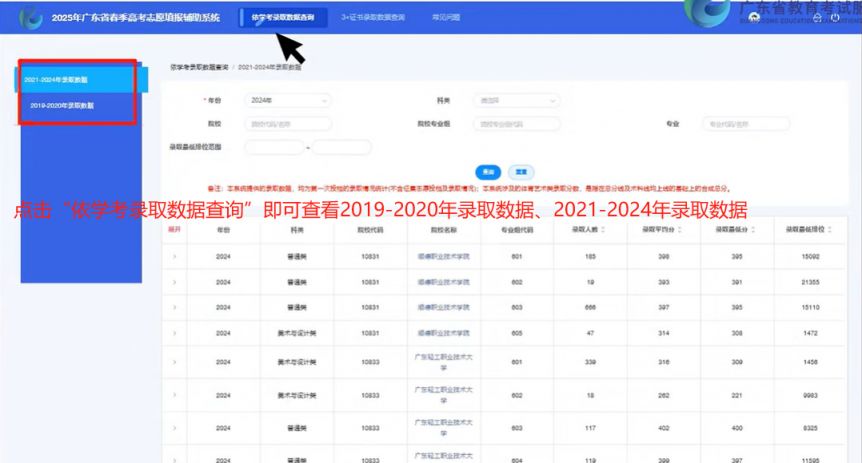Open the 科类 dropdown
This screenshot has height=463, width=862.
(517, 100)
